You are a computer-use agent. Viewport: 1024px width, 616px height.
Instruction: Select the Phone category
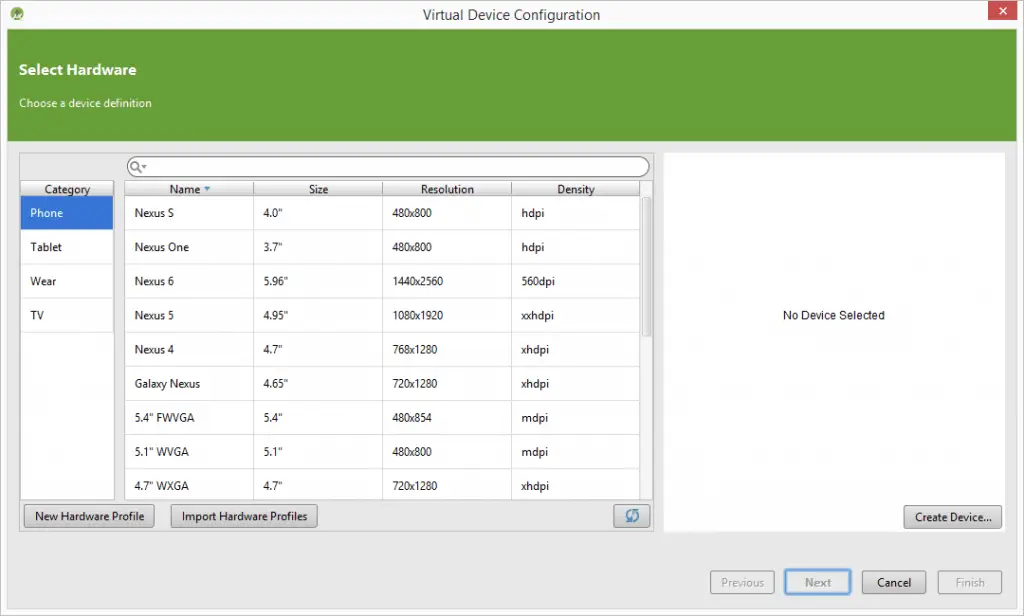point(67,213)
